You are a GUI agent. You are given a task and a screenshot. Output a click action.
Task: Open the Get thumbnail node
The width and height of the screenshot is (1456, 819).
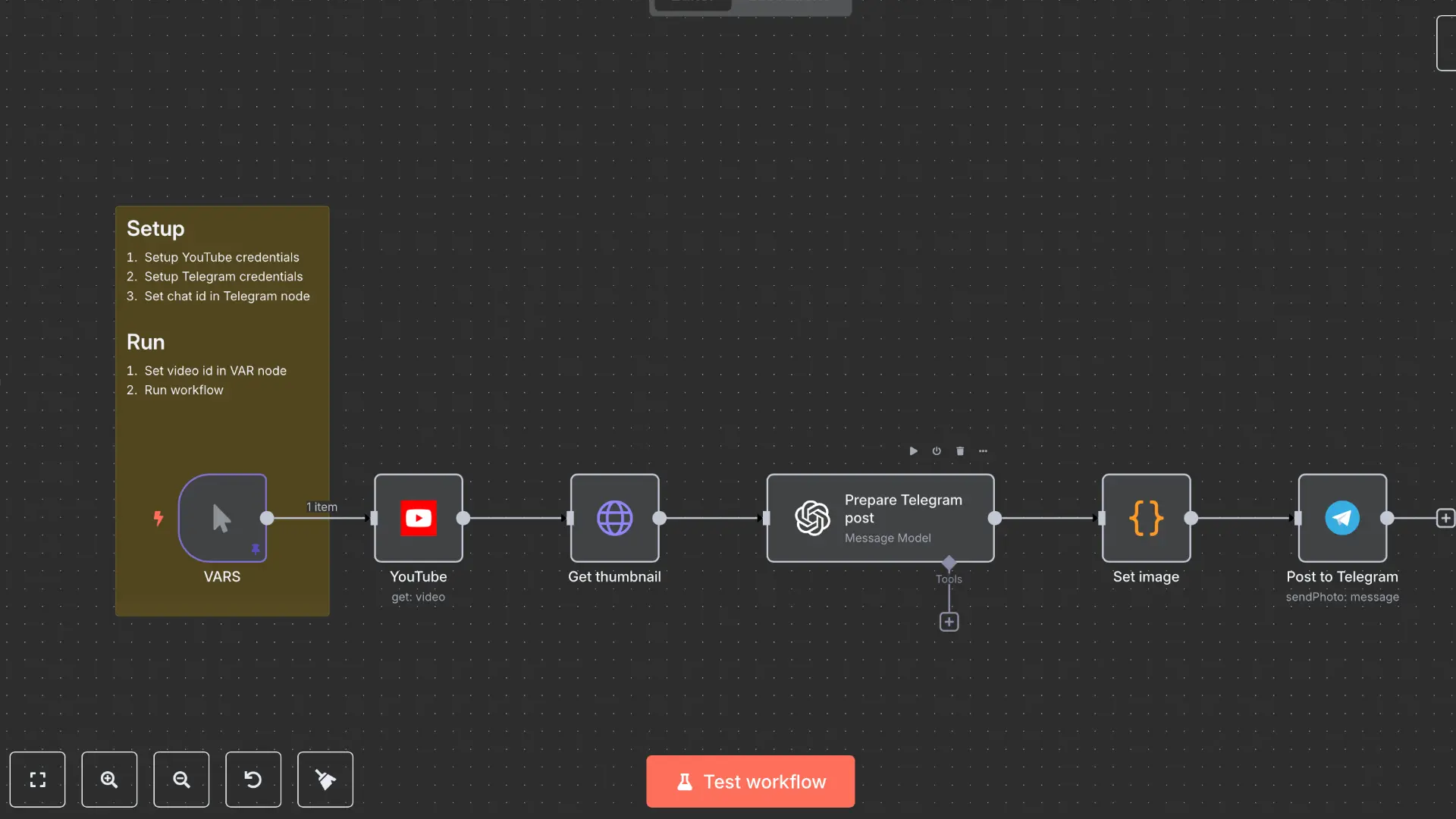(614, 519)
